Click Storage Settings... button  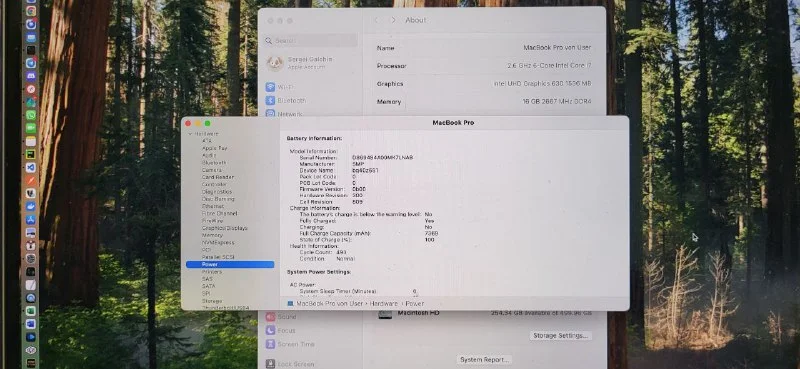pos(561,336)
